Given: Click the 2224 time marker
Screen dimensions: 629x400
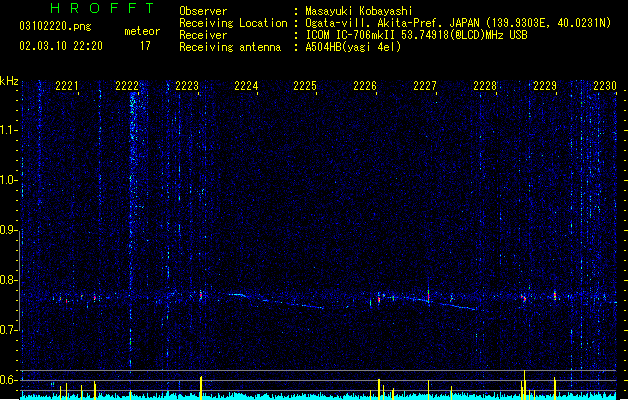Looking at the screenshot, I should click(246, 86).
